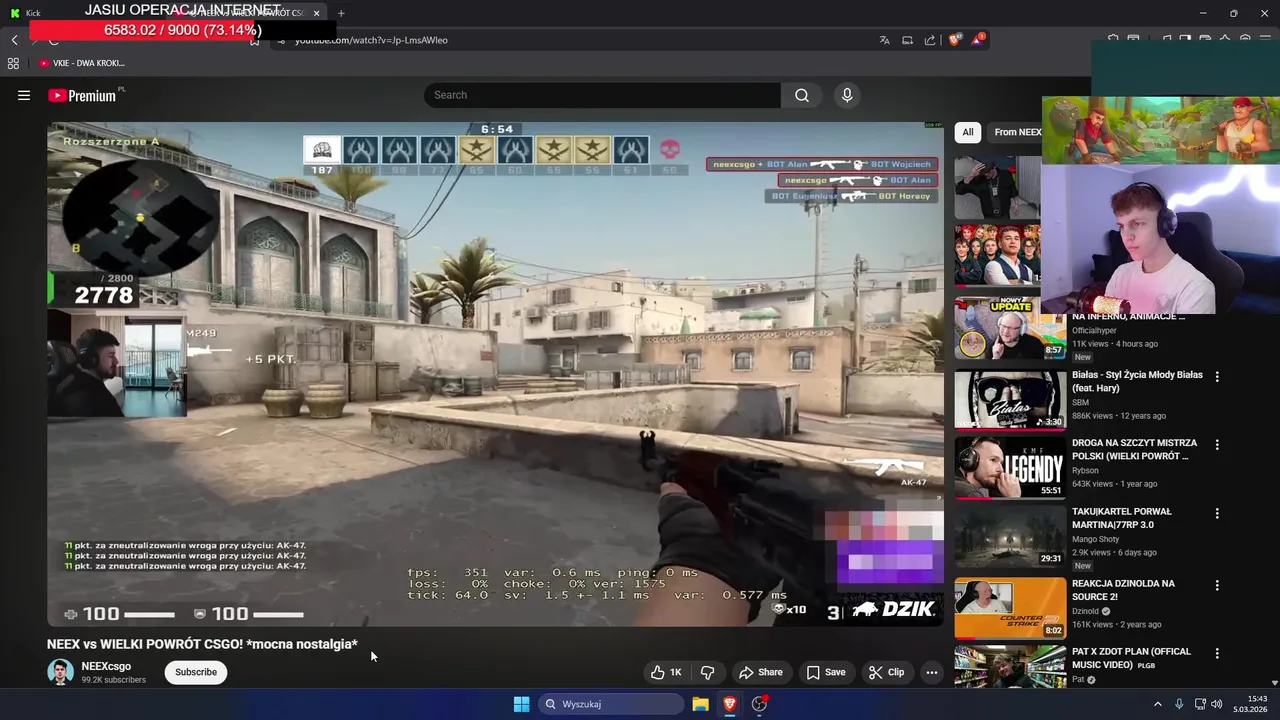Select the 'From NEEX' filter chip
The image size is (1280, 720).
click(x=1017, y=132)
